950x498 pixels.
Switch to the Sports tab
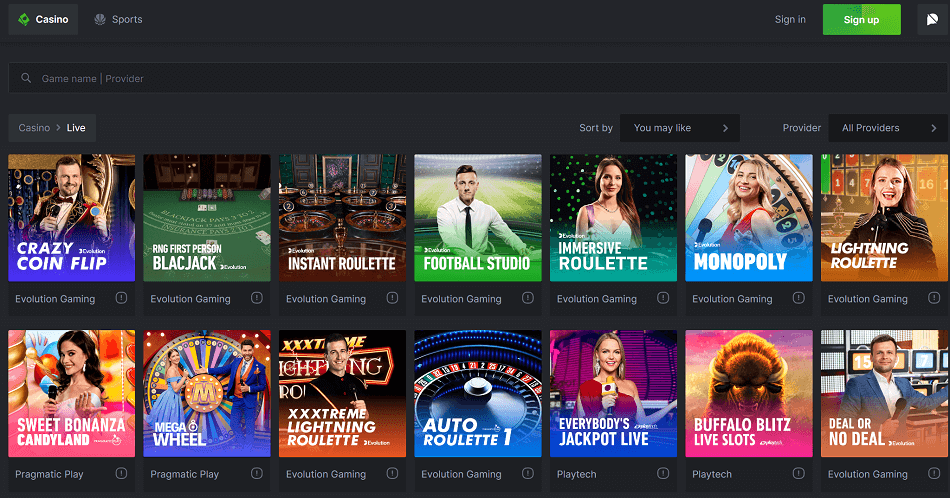(119, 19)
